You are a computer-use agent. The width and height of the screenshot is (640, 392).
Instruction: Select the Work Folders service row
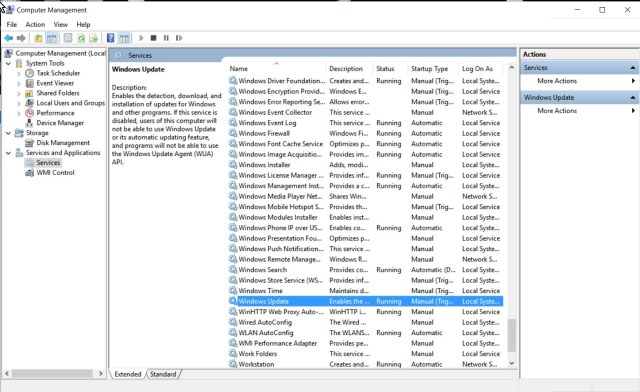pos(366,354)
